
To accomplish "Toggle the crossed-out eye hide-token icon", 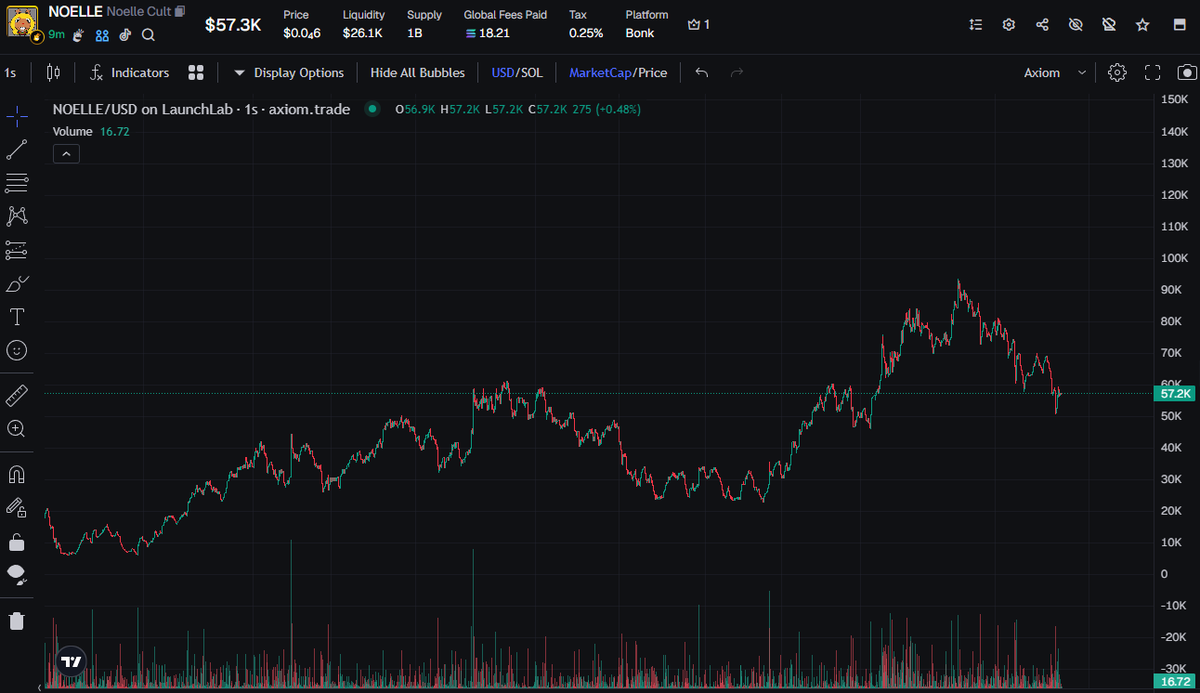I will tap(1076, 24).
